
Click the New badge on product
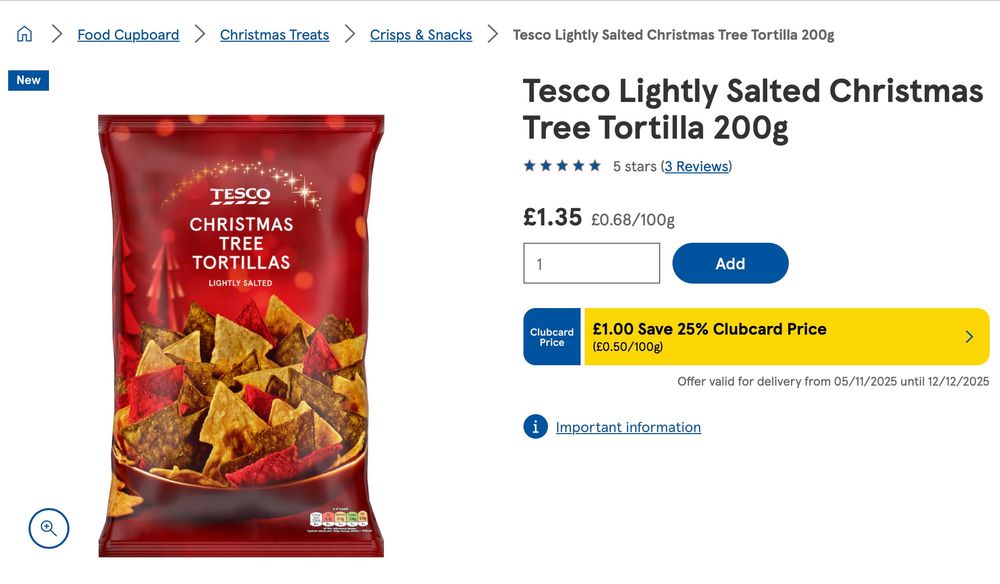point(28,80)
